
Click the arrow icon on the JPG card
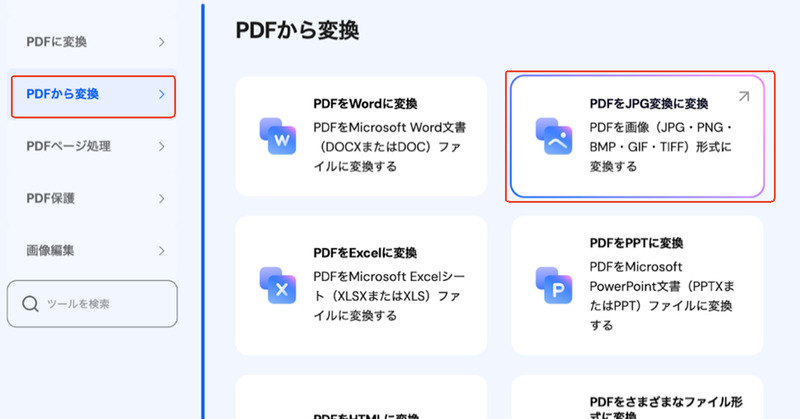pos(743,97)
